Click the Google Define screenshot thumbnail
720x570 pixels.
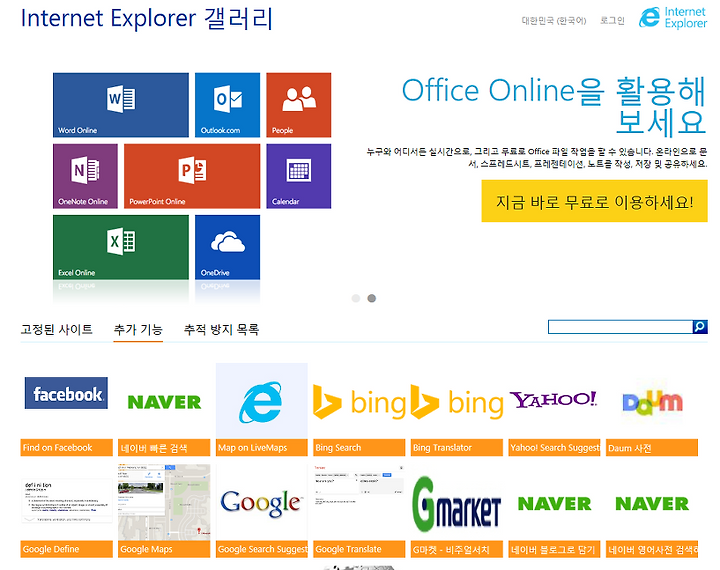(x=67, y=501)
